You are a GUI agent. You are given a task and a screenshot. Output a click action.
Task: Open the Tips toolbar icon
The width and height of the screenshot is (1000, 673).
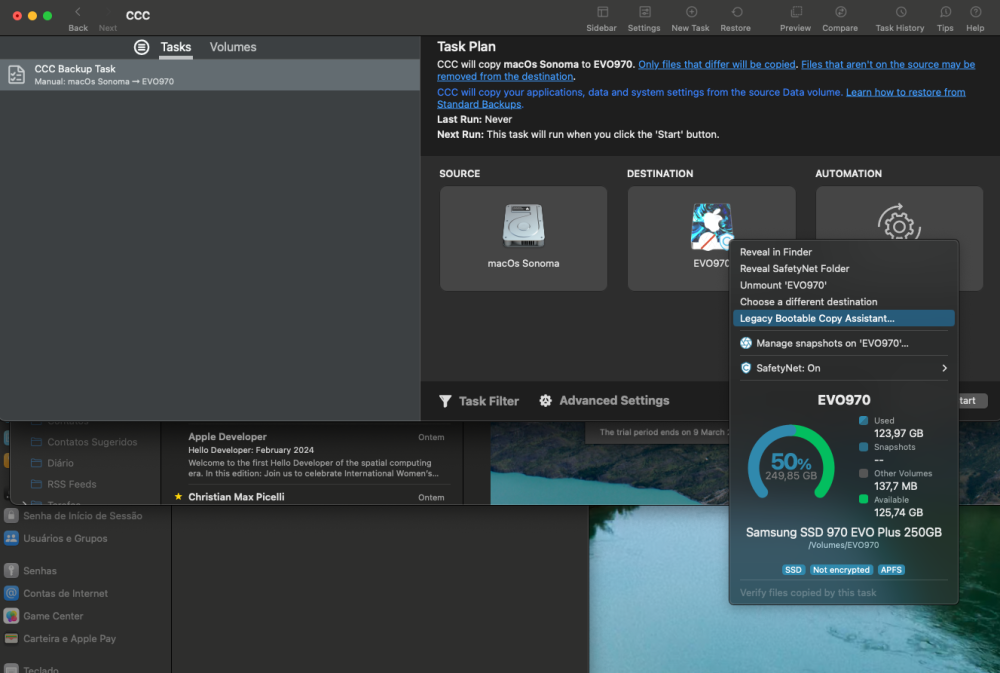(945, 12)
